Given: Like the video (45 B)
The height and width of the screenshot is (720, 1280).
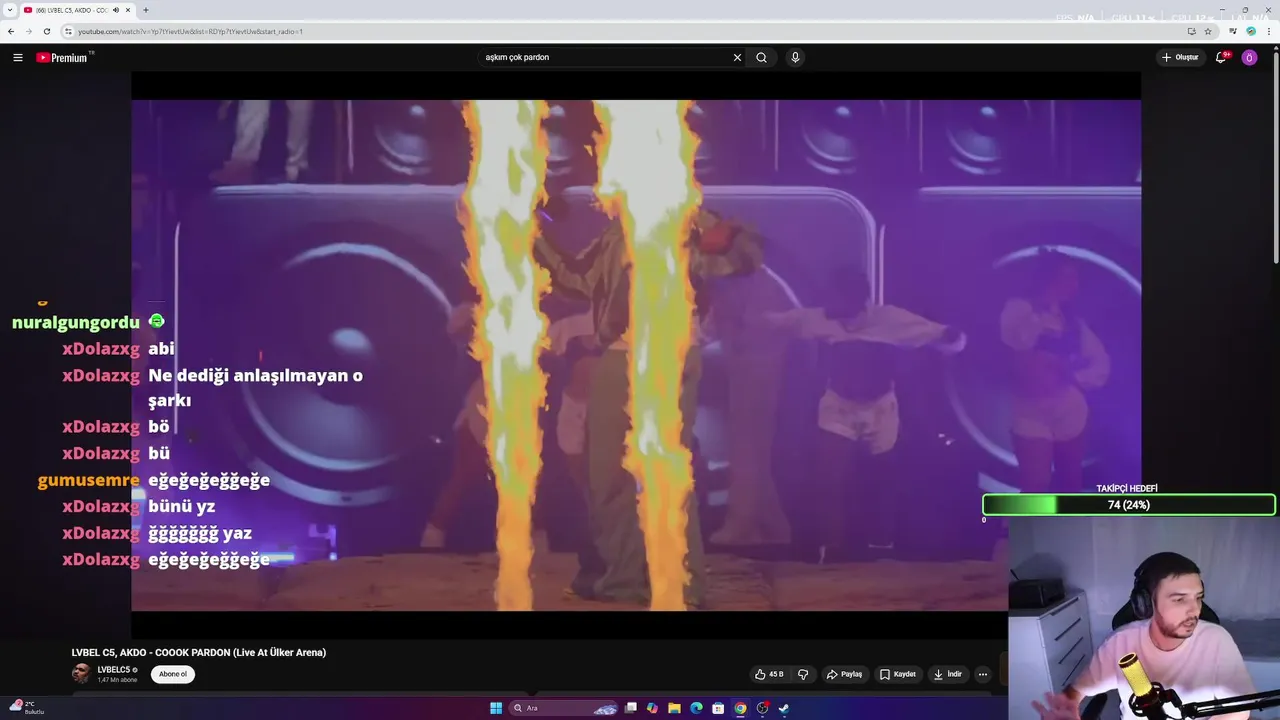Looking at the screenshot, I should pyautogui.click(x=769, y=674).
